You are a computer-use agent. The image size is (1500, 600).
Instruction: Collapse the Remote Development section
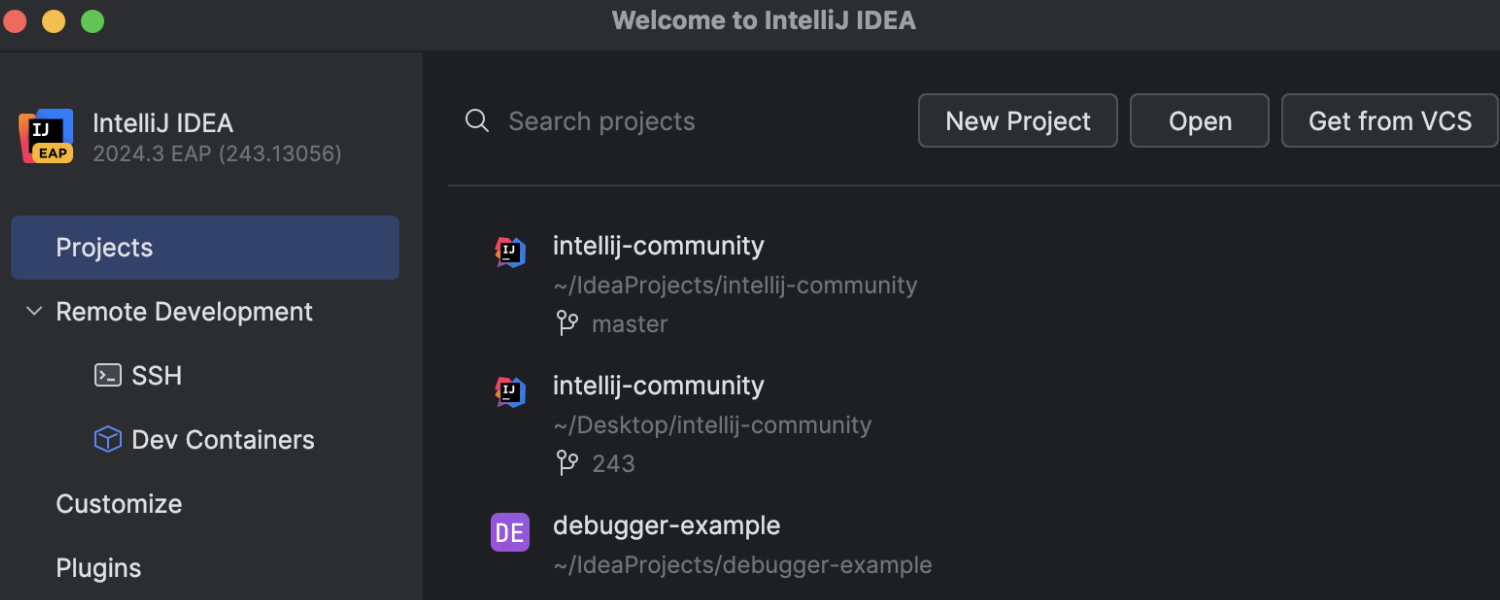coord(34,311)
